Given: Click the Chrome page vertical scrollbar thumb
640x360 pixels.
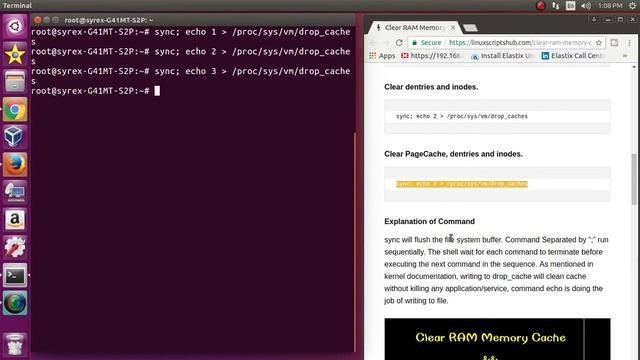Looking at the screenshot, I should [x=633, y=180].
